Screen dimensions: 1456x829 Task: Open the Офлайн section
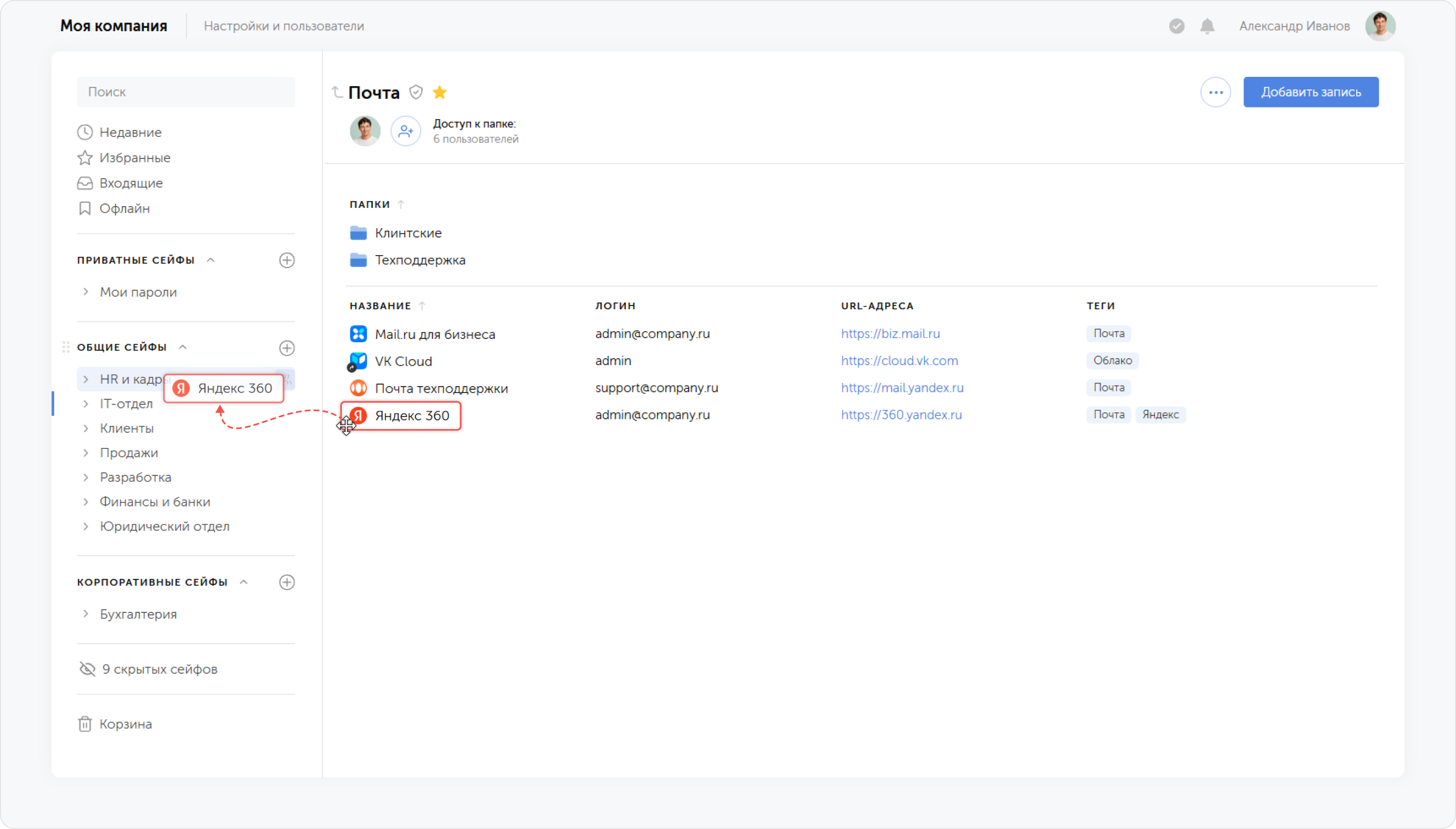(x=114, y=208)
